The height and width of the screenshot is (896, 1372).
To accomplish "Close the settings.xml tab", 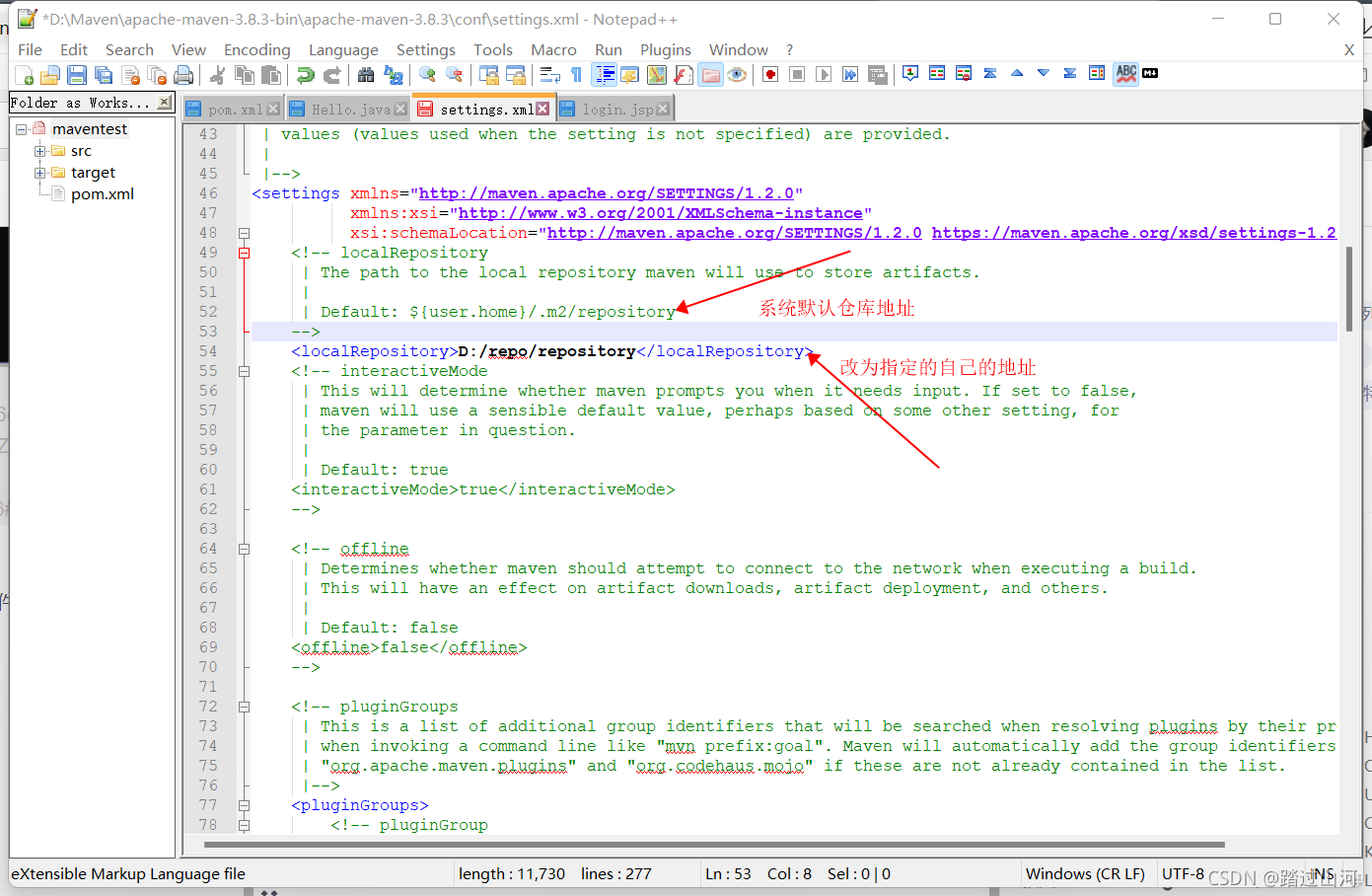I will 542,109.
